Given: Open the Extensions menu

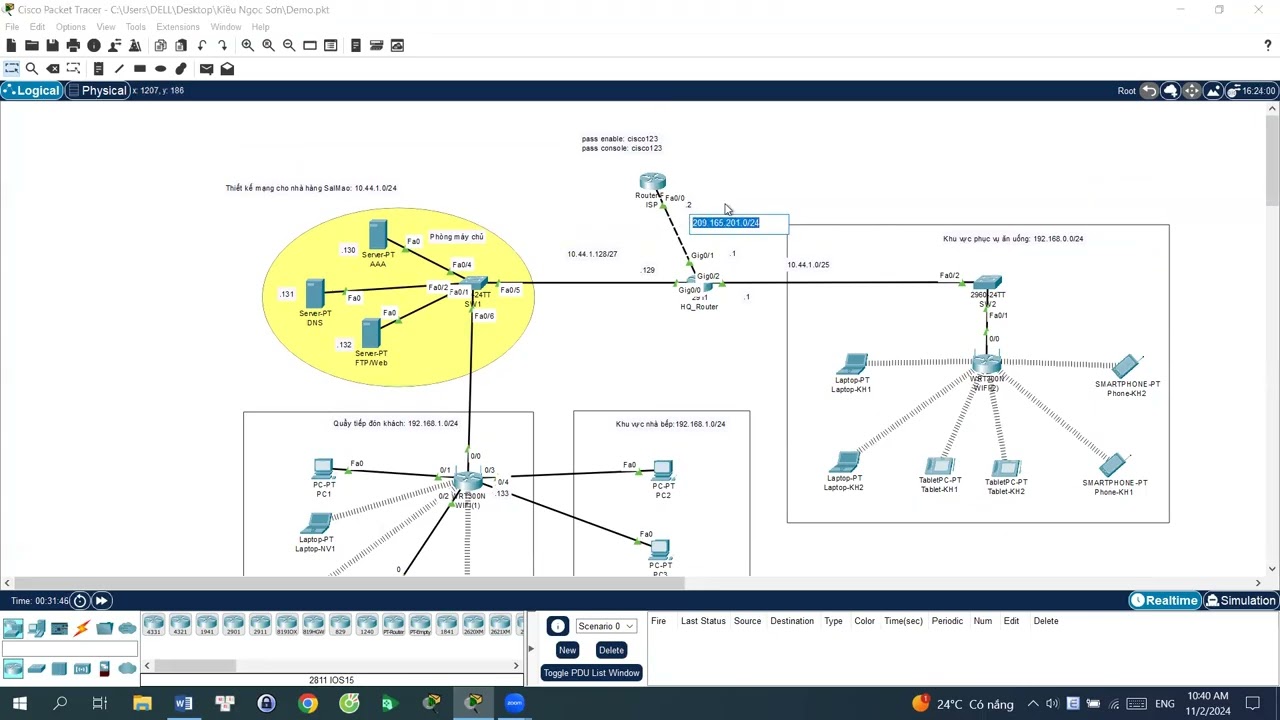Looking at the screenshot, I should point(178,27).
